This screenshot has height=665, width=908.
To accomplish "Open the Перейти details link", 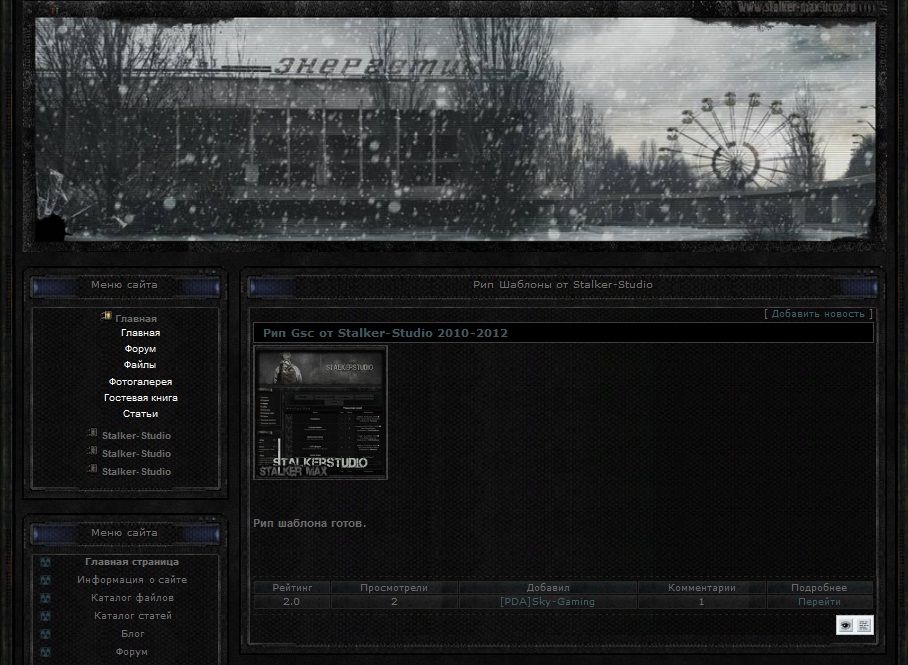I will pos(819,602).
